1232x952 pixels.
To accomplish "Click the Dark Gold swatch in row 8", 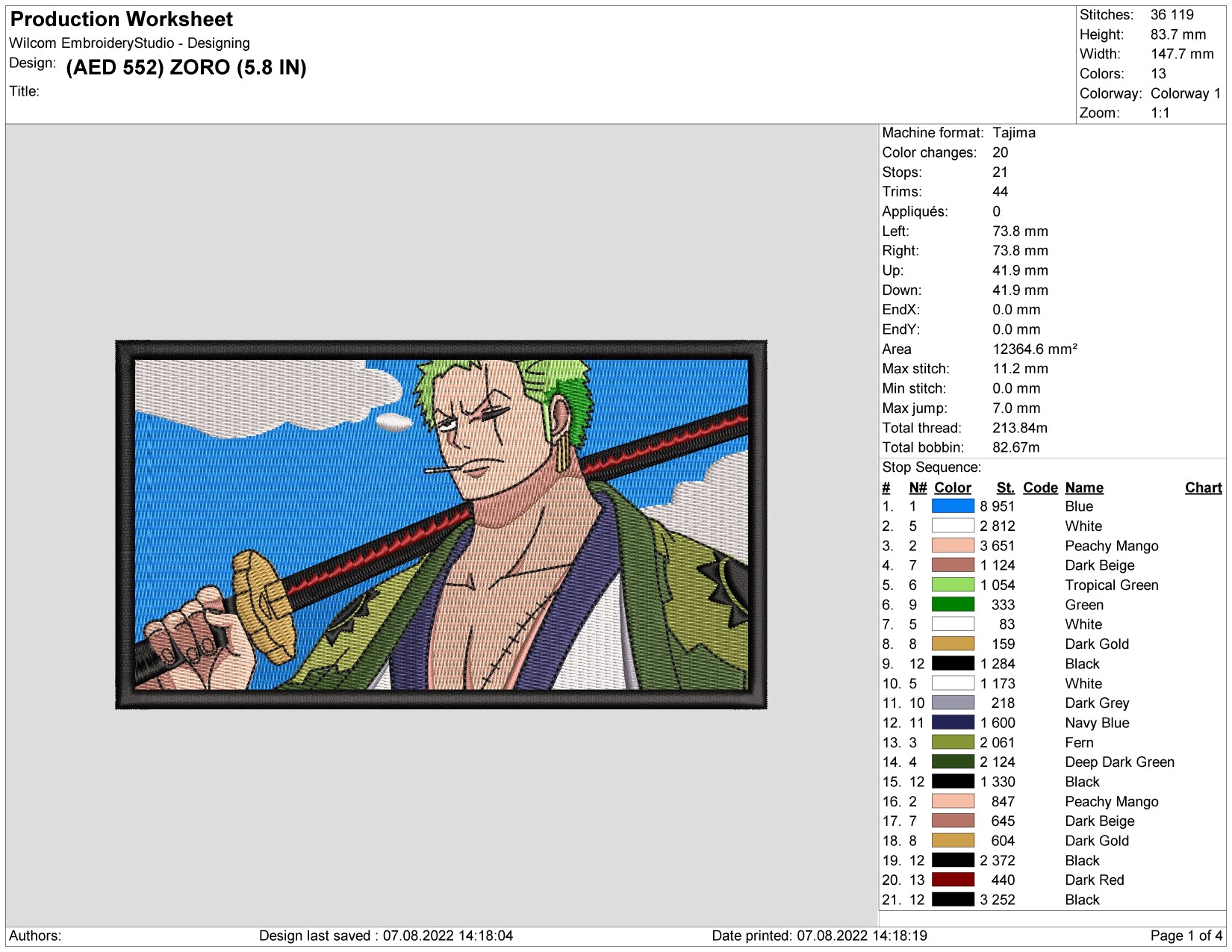I will pos(953,644).
